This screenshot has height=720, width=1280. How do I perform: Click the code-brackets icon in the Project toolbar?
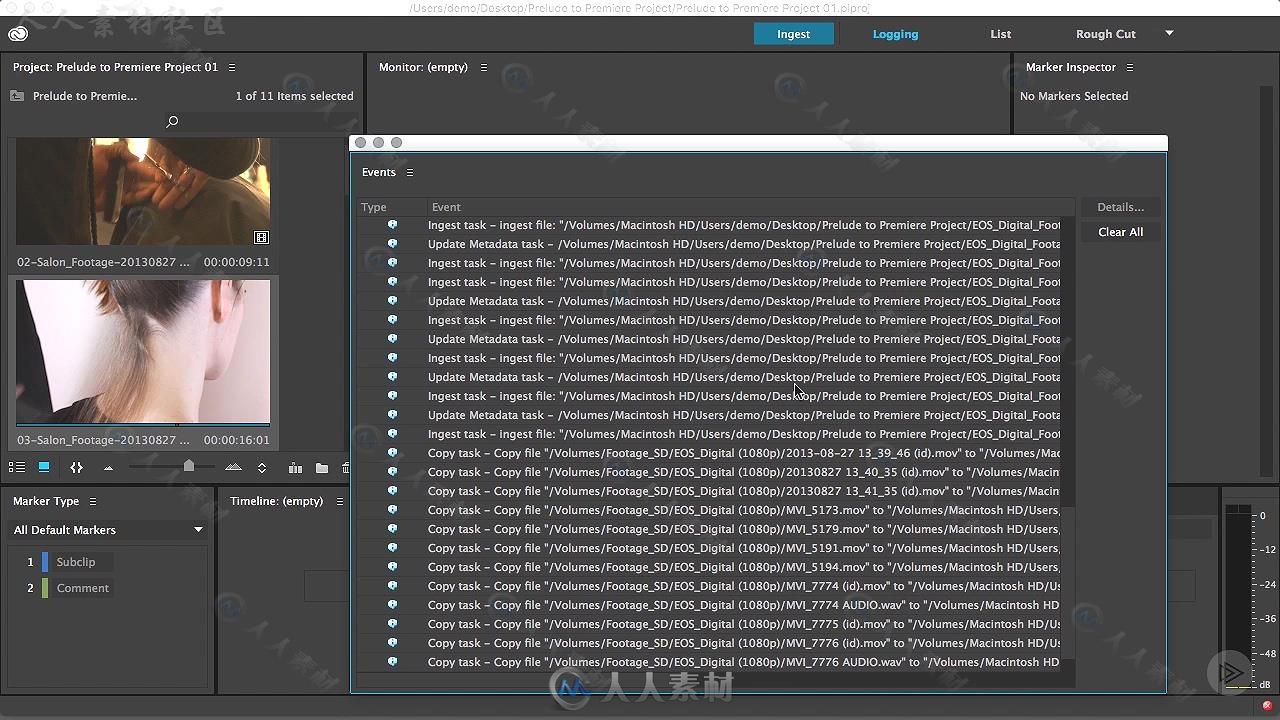[x=76, y=467]
